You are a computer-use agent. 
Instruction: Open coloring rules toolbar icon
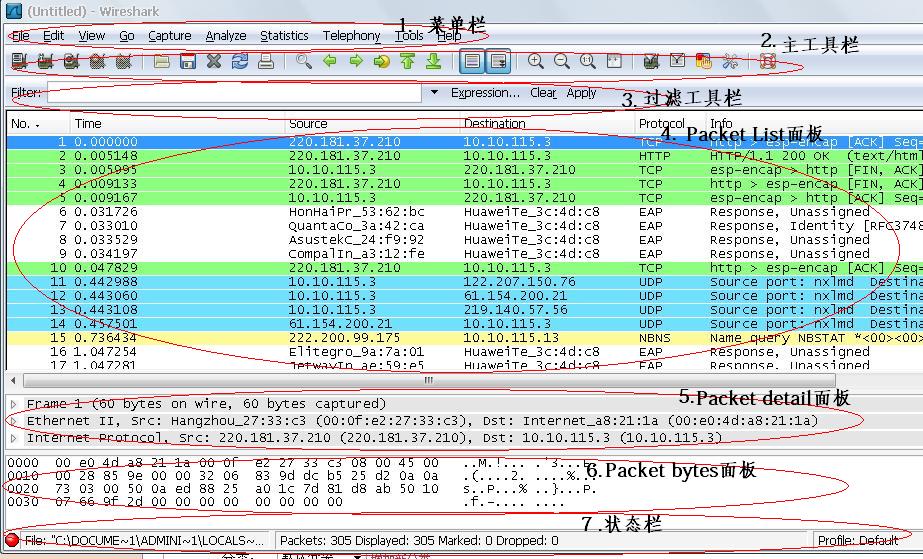703,61
